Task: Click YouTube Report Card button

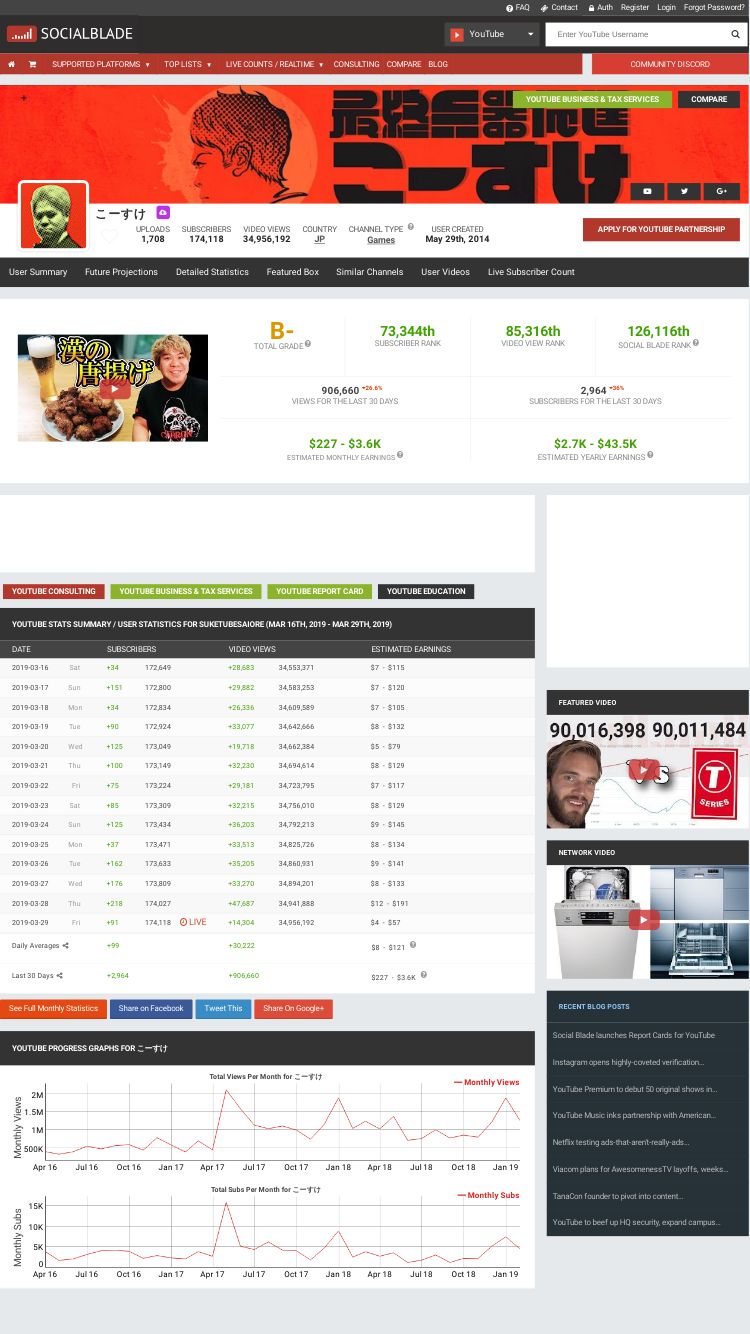Action: click(x=320, y=591)
